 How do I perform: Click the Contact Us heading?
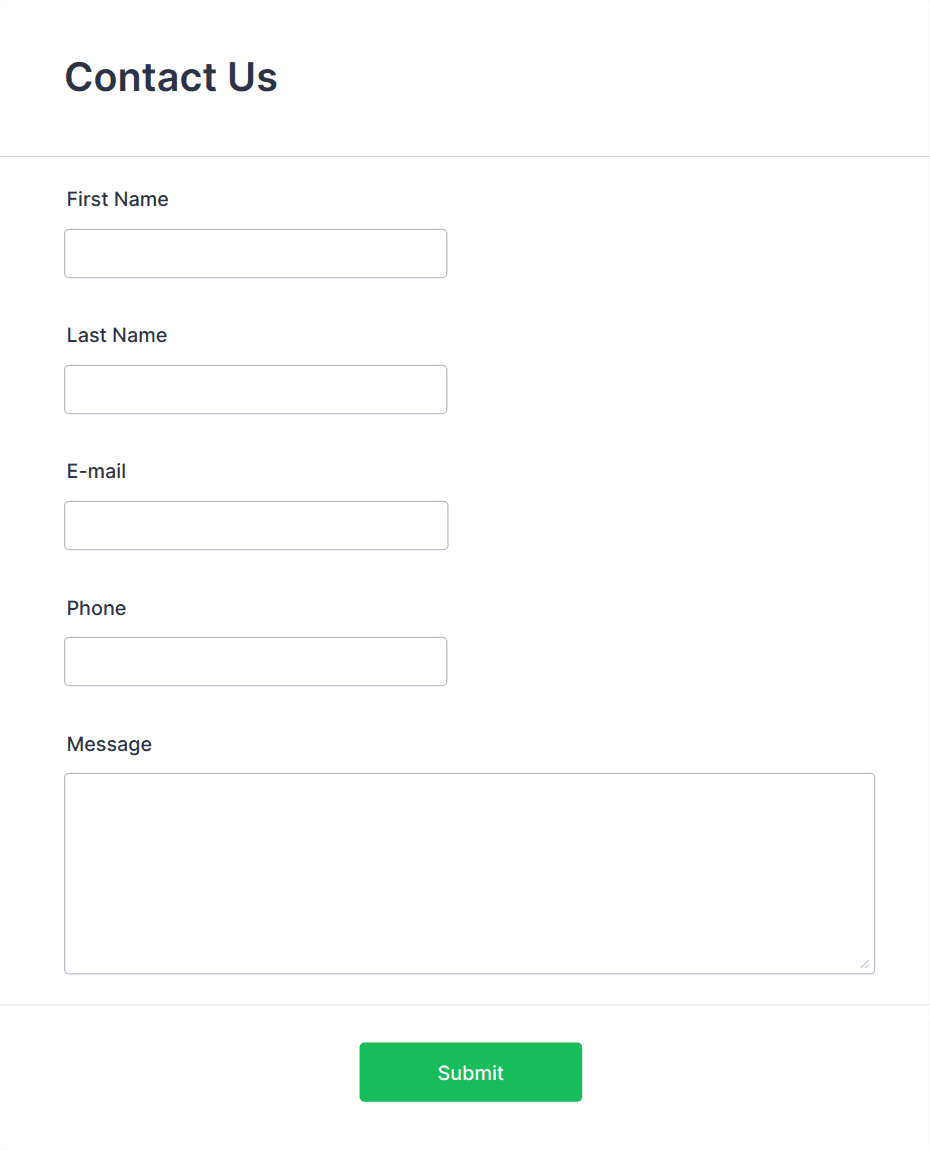(x=170, y=77)
